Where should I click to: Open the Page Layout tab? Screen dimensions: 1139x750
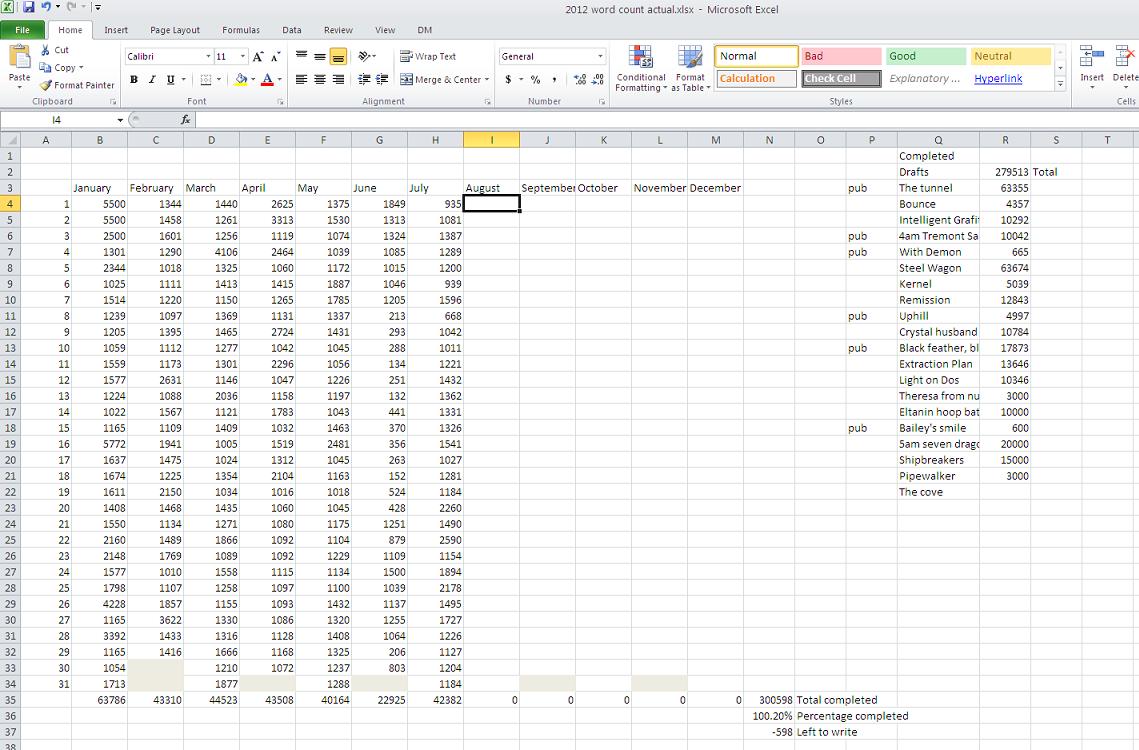pos(175,30)
